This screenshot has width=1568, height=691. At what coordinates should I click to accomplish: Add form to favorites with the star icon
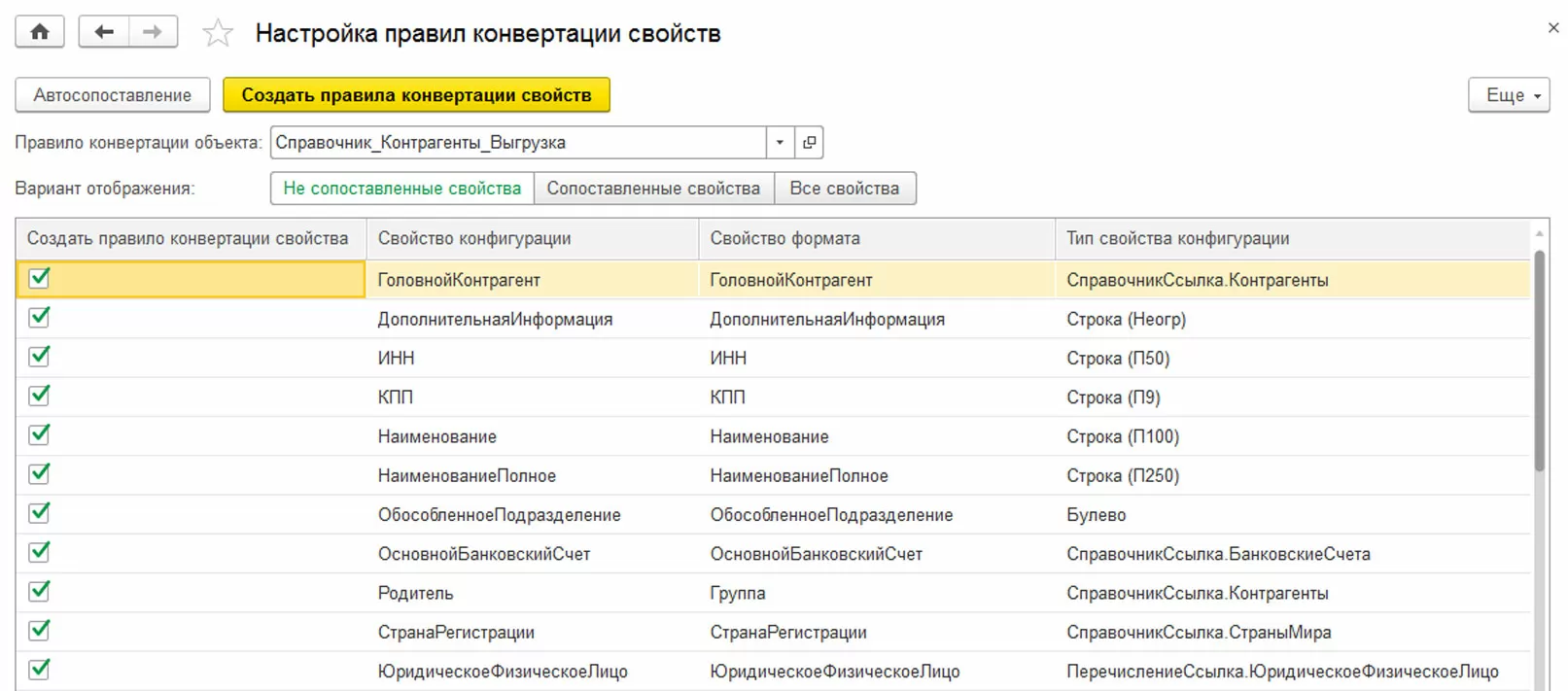pyautogui.click(x=217, y=33)
